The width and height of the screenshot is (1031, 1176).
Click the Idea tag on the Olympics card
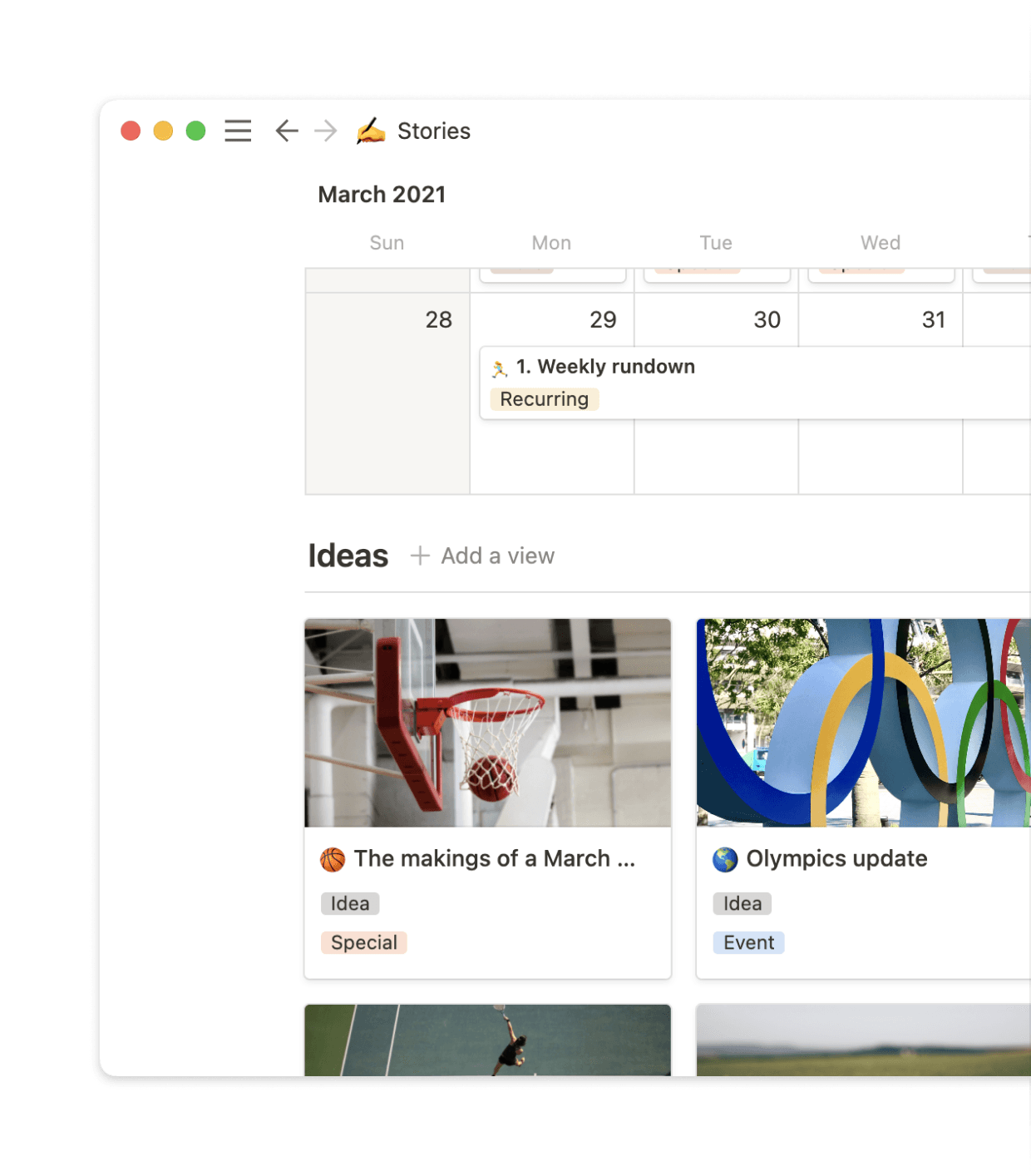[741, 903]
